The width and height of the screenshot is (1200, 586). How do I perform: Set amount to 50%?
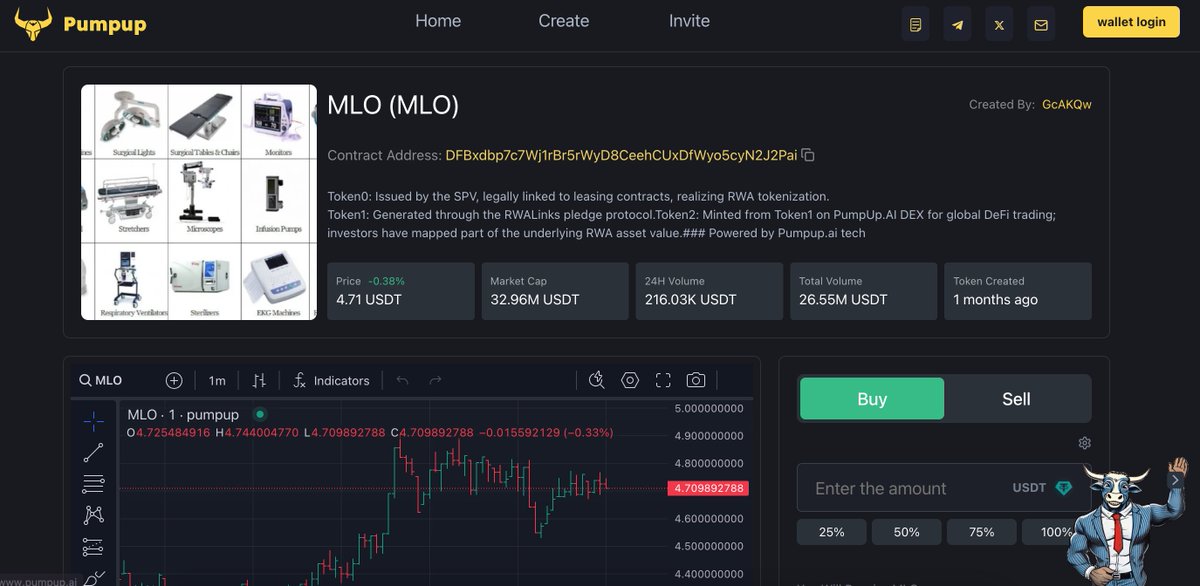pyautogui.click(x=907, y=532)
